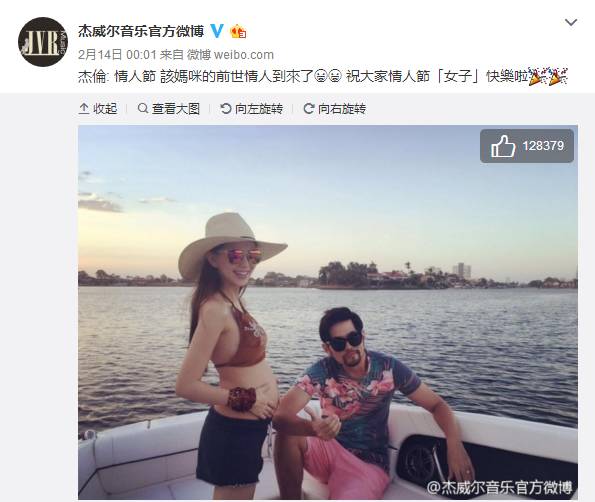Click the blue verified V badge

tap(217, 31)
